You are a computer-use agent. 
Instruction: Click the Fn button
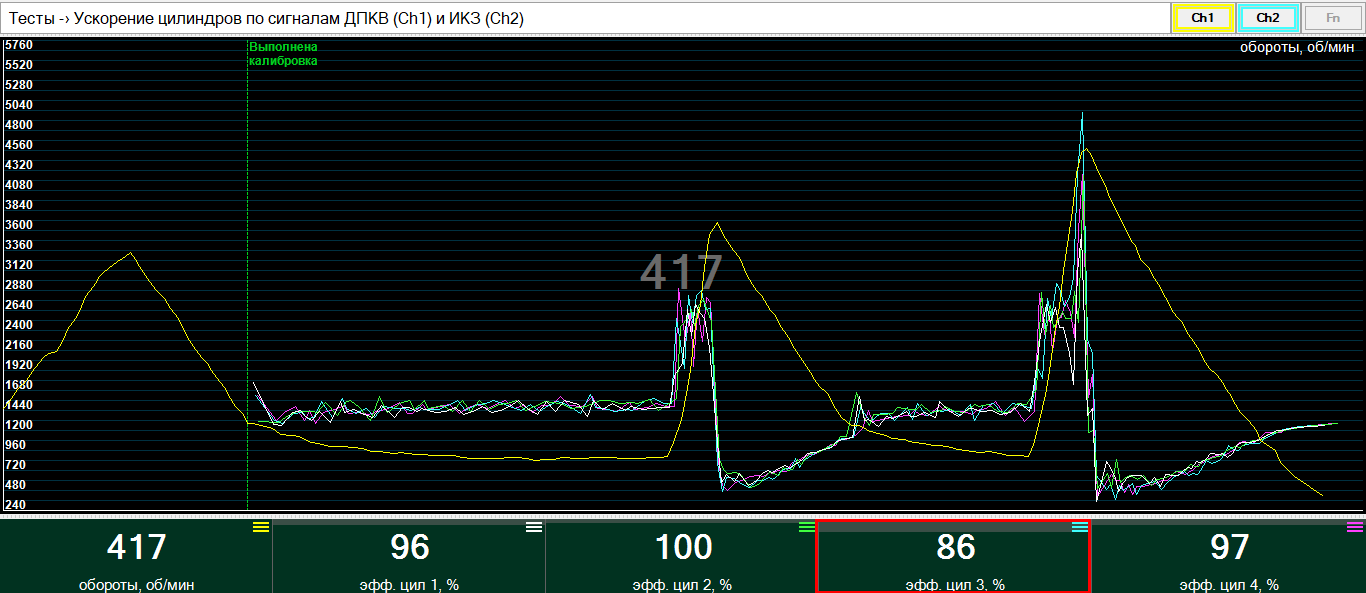pos(1333,18)
